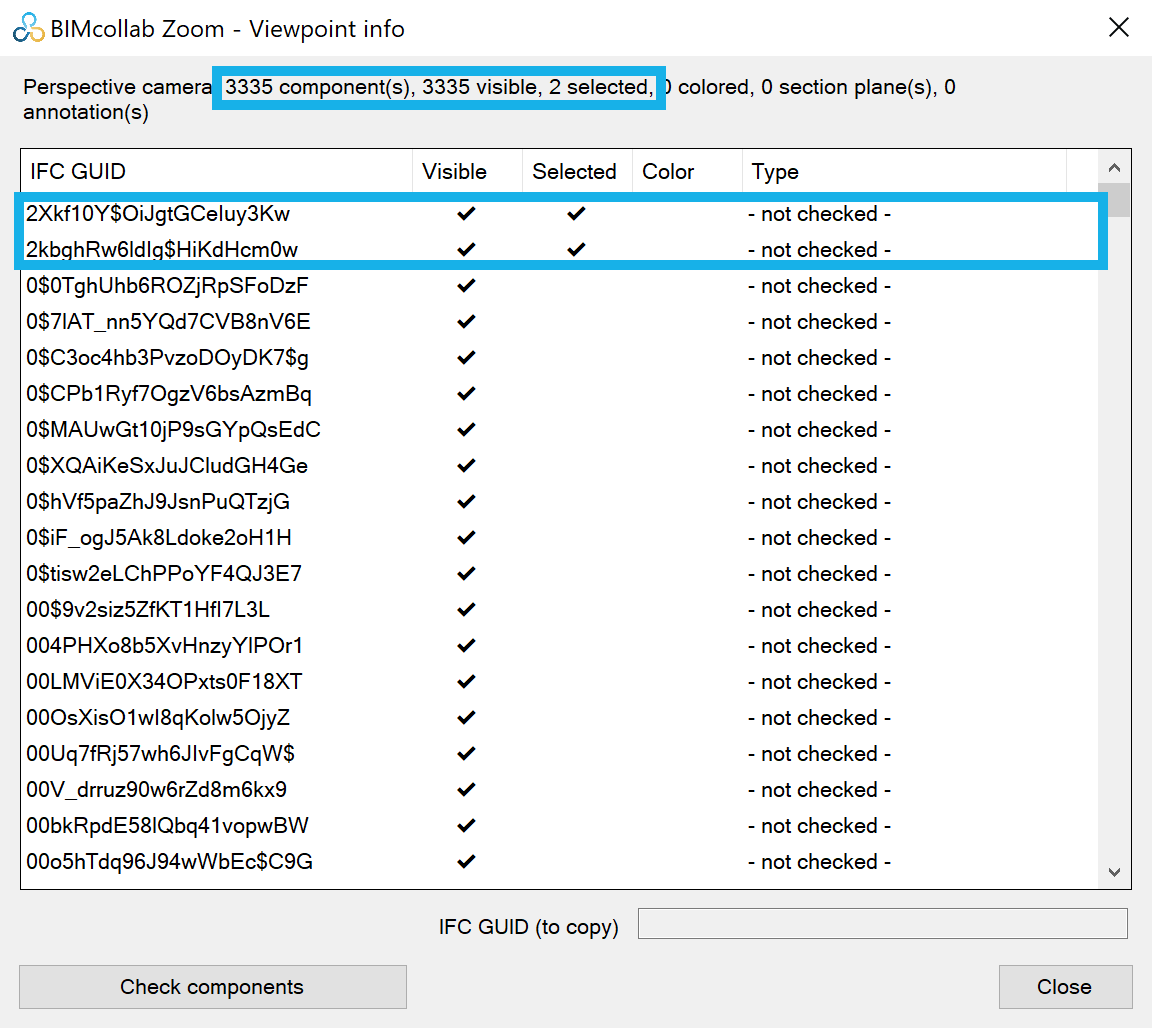Sort by the Color column header

tap(687, 171)
